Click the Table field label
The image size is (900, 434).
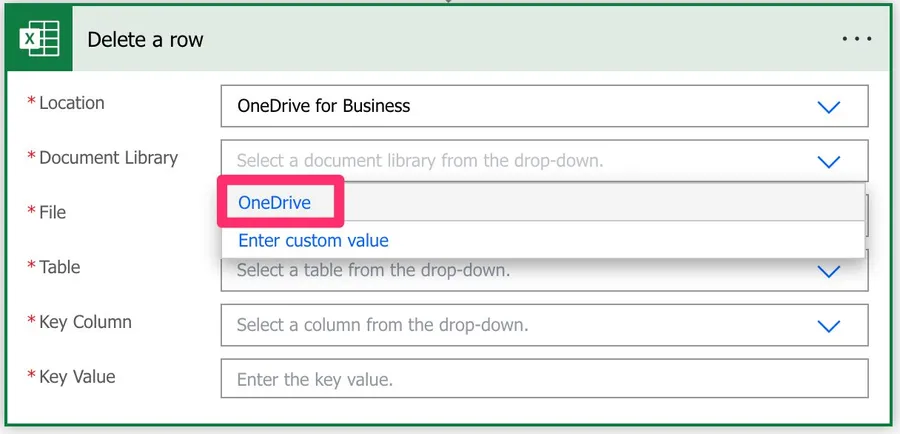(x=59, y=267)
